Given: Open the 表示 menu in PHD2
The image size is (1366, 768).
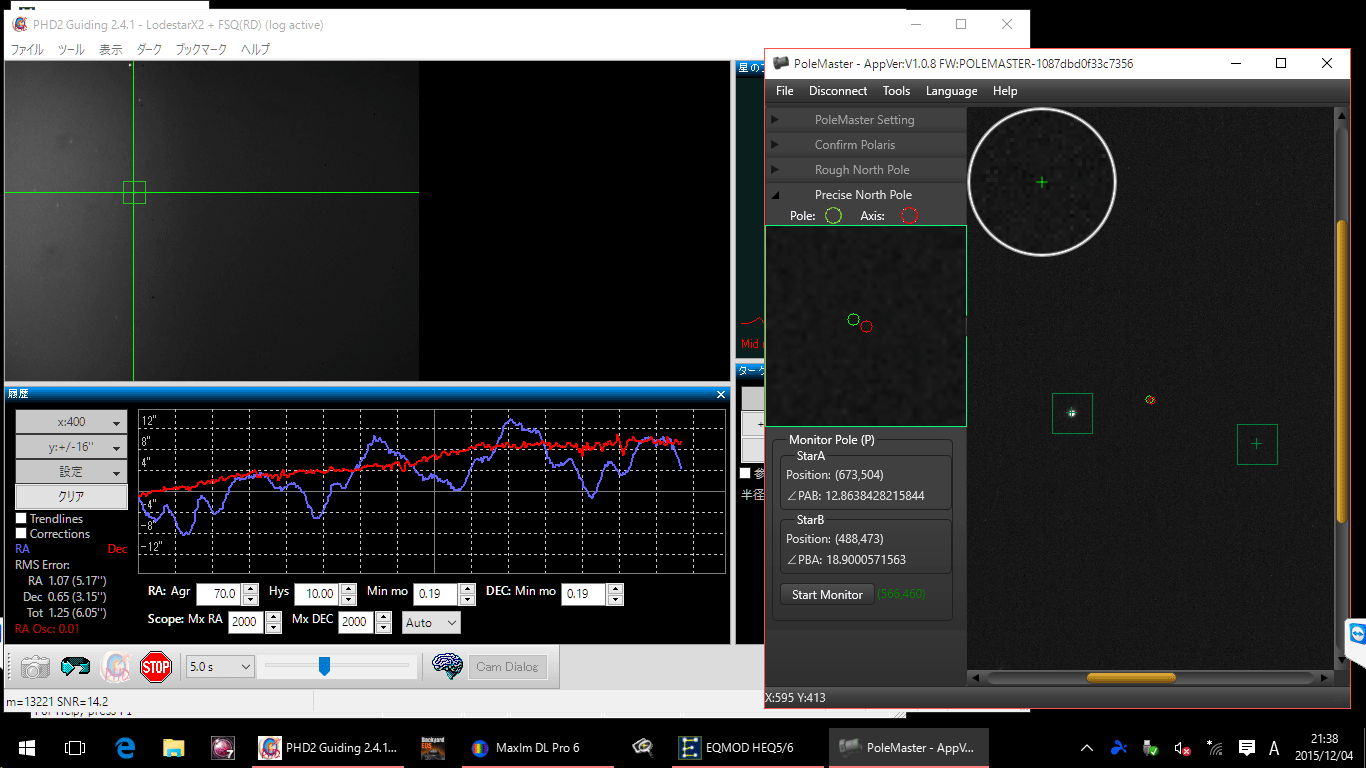Looking at the screenshot, I should [110, 49].
